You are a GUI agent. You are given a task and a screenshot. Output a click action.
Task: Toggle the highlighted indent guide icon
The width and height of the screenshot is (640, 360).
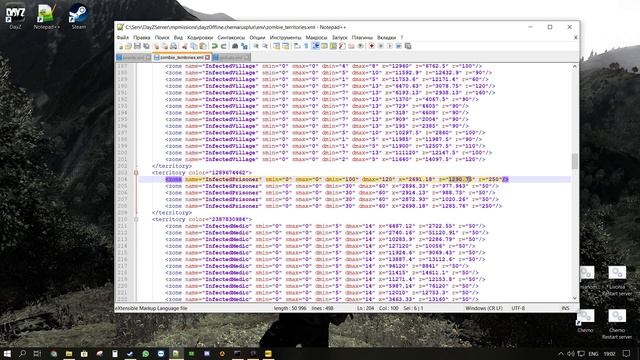pos(315,46)
